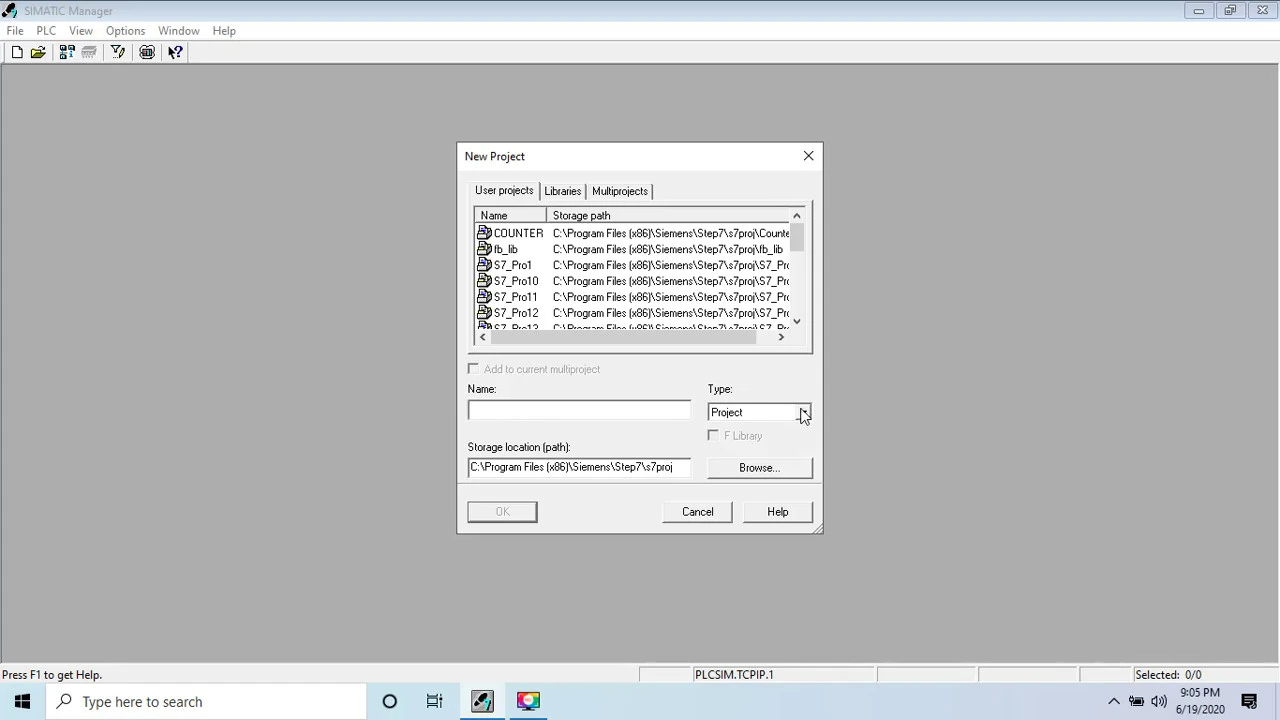Click the Cancel button
The height and width of the screenshot is (720, 1280).
click(698, 512)
